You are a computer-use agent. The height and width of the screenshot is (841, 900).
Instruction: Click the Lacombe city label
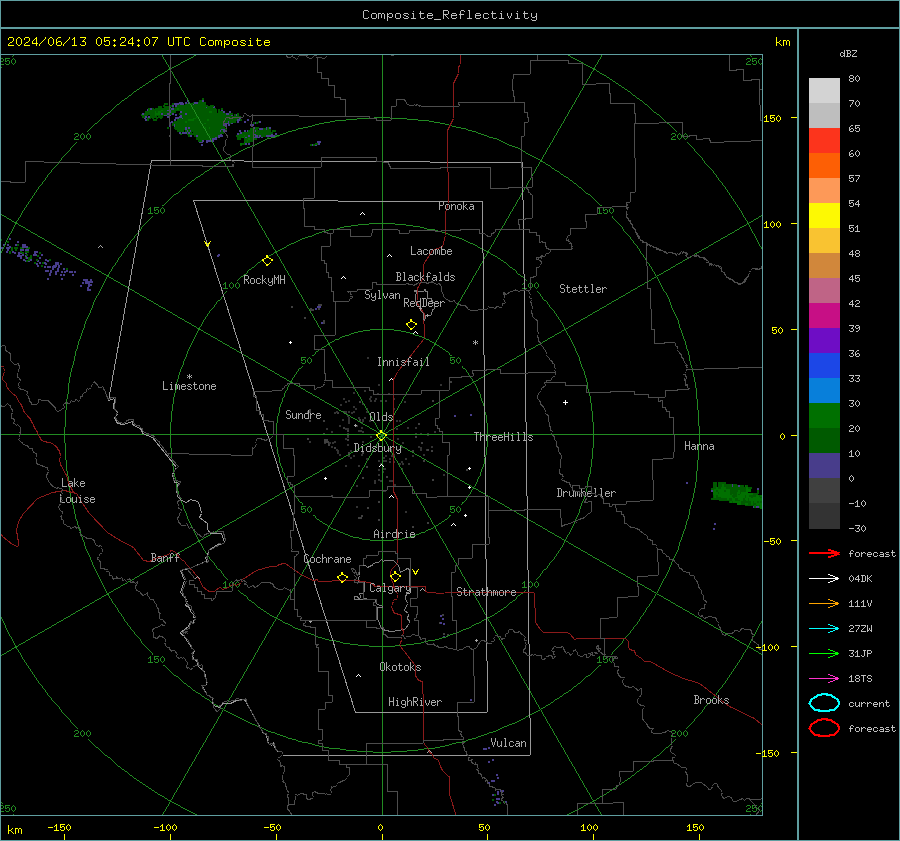[x=431, y=251]
